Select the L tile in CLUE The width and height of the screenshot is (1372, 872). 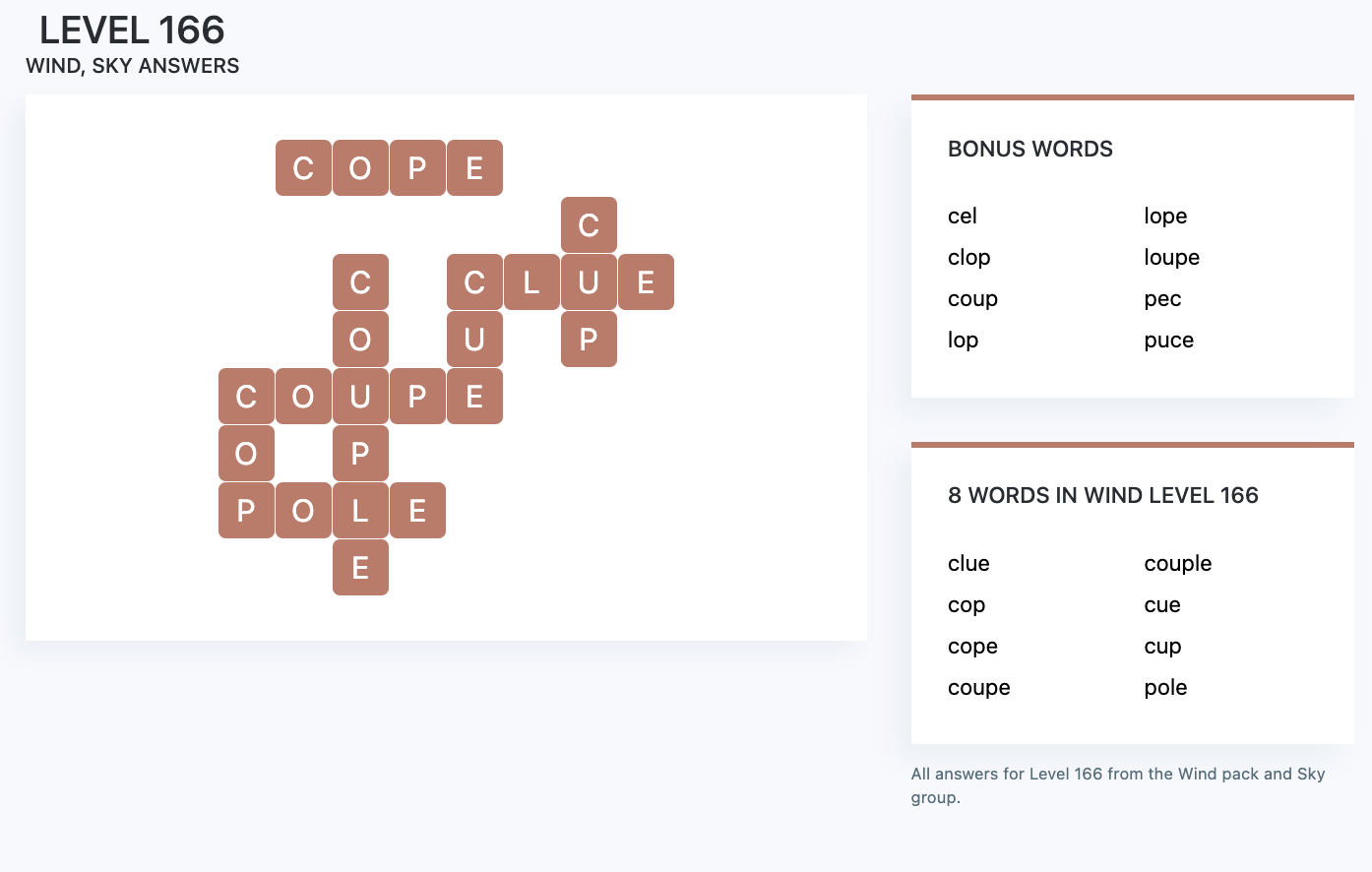(531, 282)
